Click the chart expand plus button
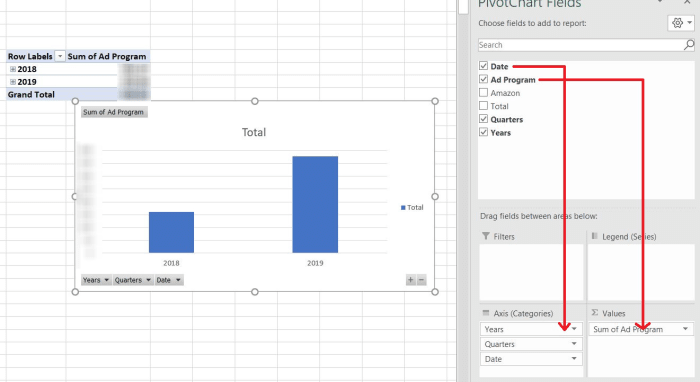The image size is (700, 382). (410, 280)
